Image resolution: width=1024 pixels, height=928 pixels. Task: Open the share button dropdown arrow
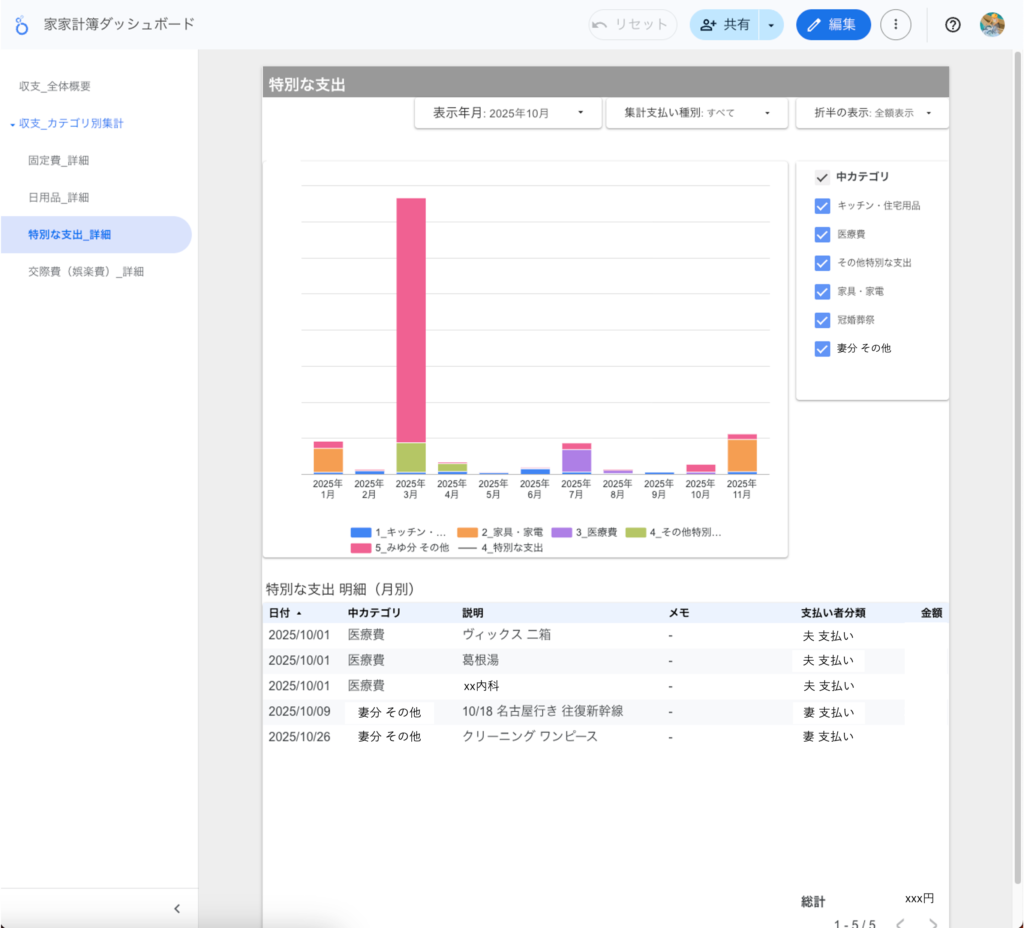(770, 25)
